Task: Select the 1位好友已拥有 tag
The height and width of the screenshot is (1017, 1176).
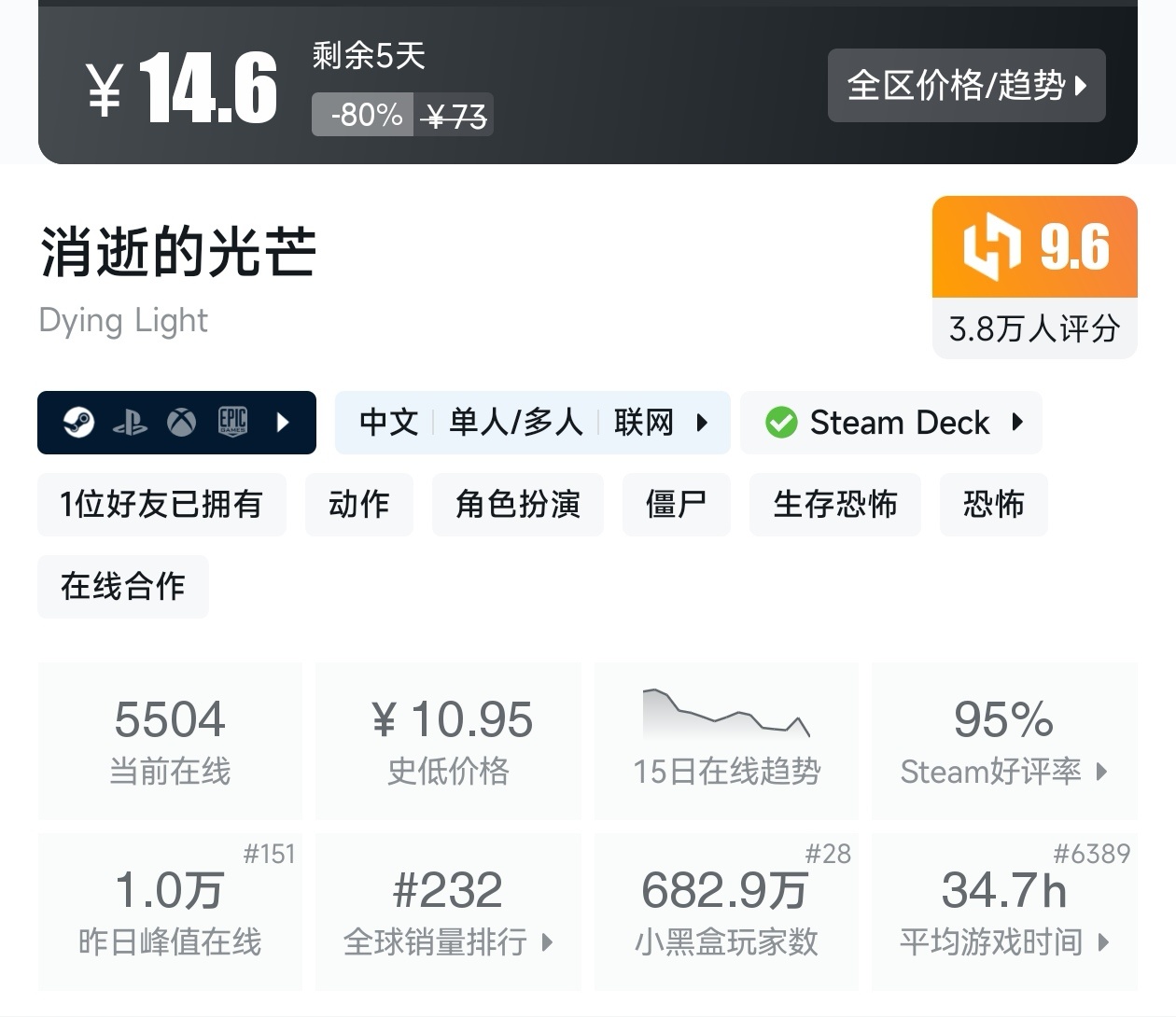Action: click(x=161, y=505)
